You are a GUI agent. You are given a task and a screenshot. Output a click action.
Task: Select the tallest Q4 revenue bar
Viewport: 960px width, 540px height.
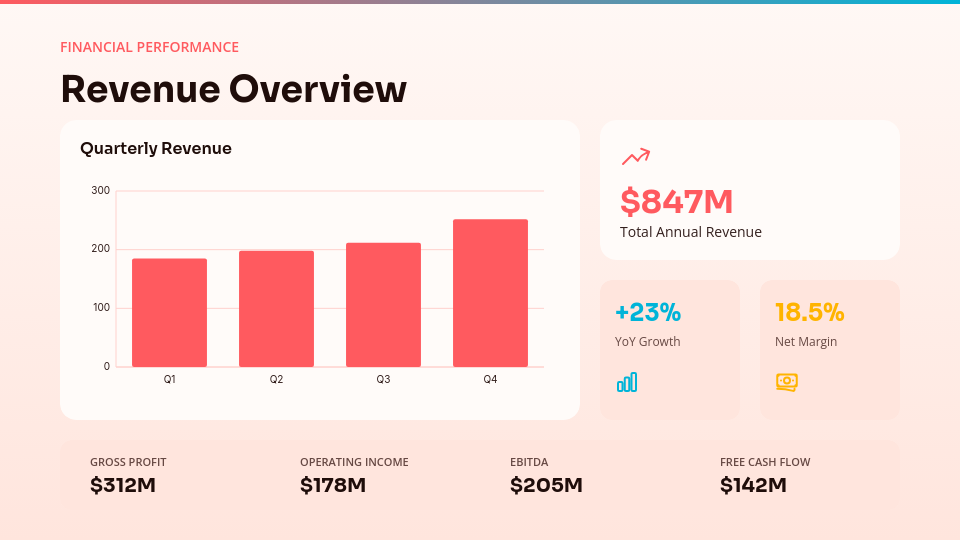(490, 293)
